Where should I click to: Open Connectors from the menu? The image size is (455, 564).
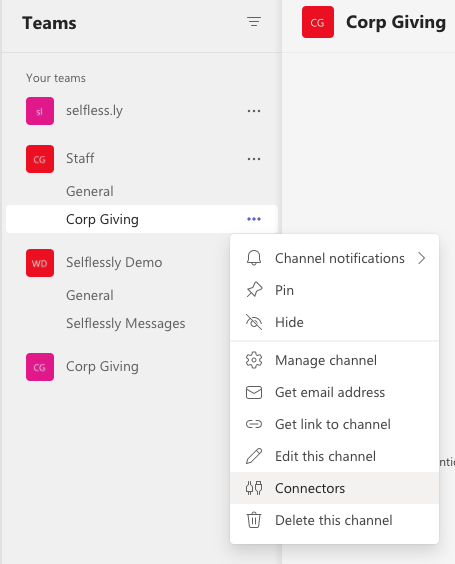tap(335, 488)
